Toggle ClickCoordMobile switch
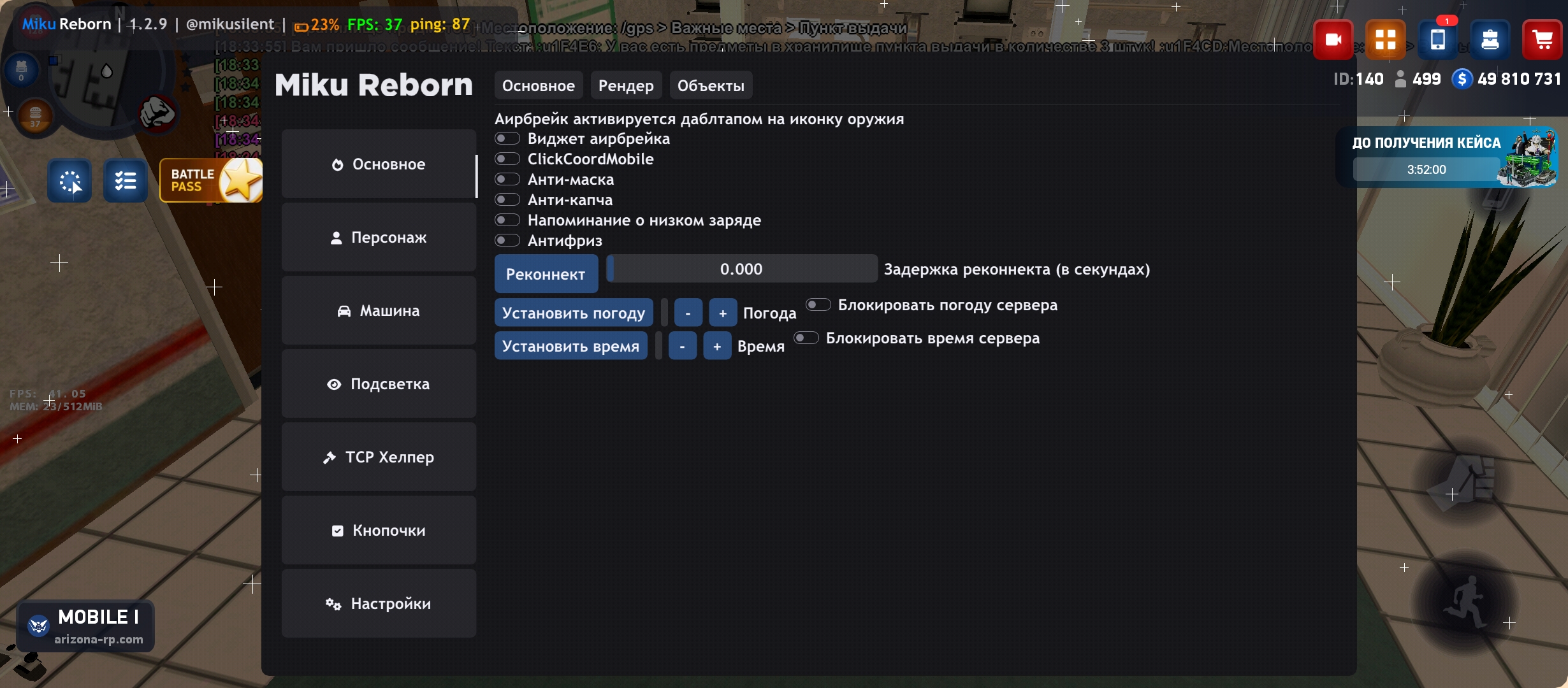Screen dimensions: 1568x688 click(x=507, y=159)
